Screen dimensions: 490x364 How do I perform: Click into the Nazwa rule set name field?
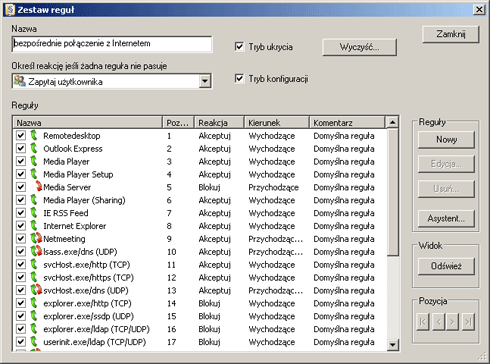(112, 44)
